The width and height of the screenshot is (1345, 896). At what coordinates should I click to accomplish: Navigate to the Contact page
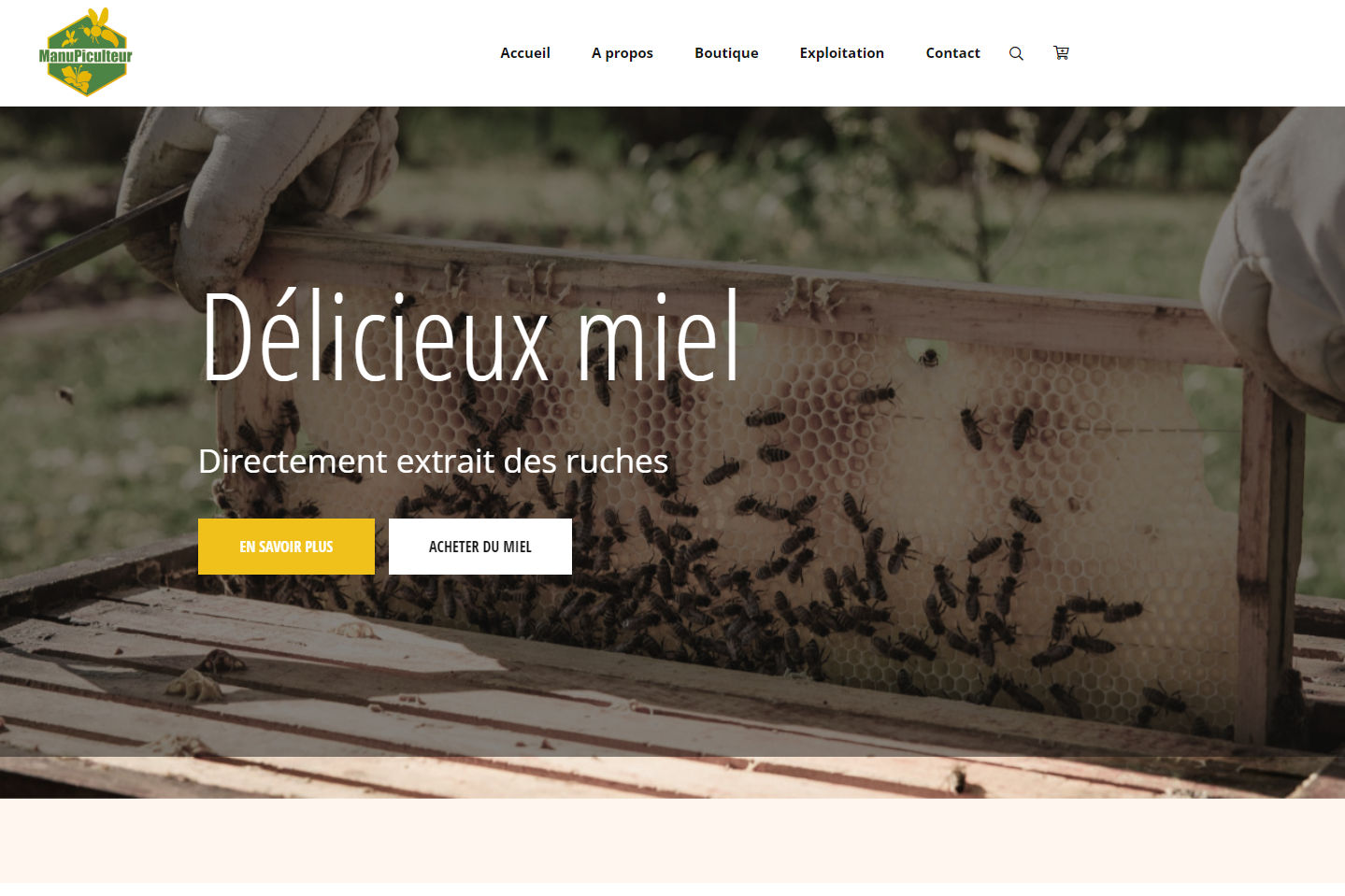point(952,53)
